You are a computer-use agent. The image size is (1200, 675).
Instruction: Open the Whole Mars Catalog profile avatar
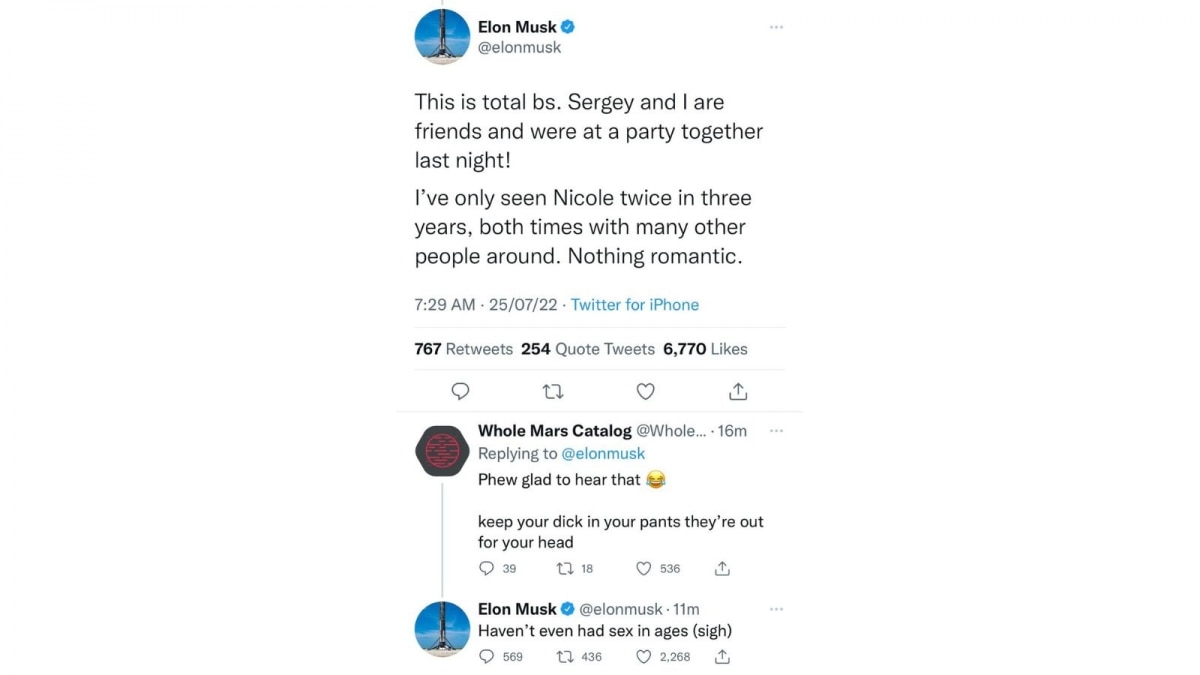click(x=442, y=452)
